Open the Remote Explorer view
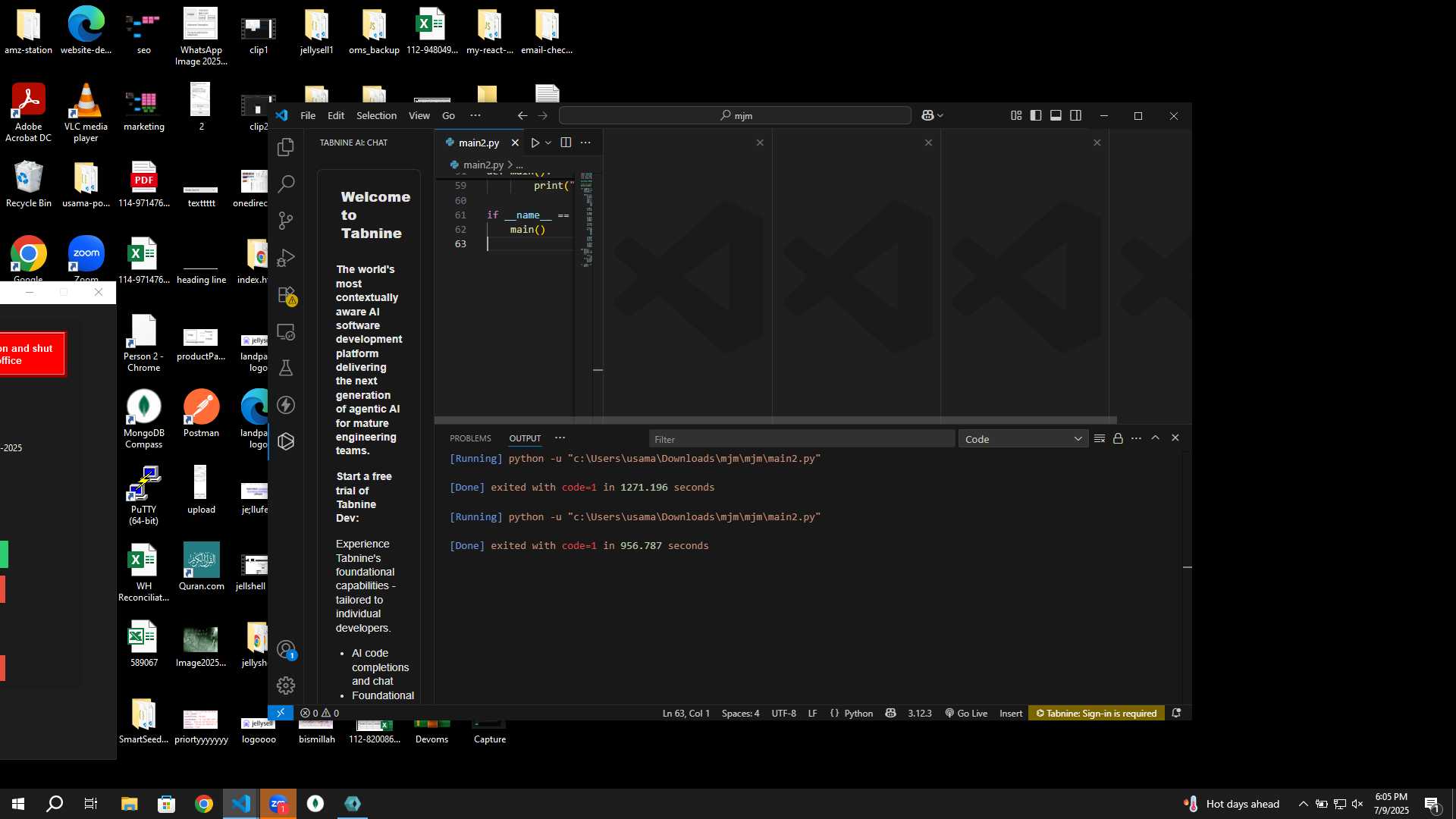Screen dimensions: 1456x819 point(286,331)
